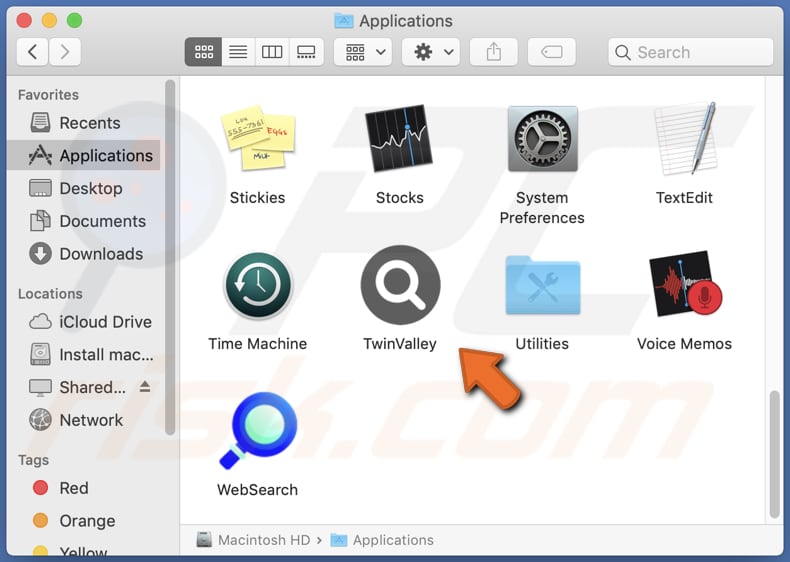Open Recents in the sidebar
This screenshot has width=790, height=562.
coord(84,123)
